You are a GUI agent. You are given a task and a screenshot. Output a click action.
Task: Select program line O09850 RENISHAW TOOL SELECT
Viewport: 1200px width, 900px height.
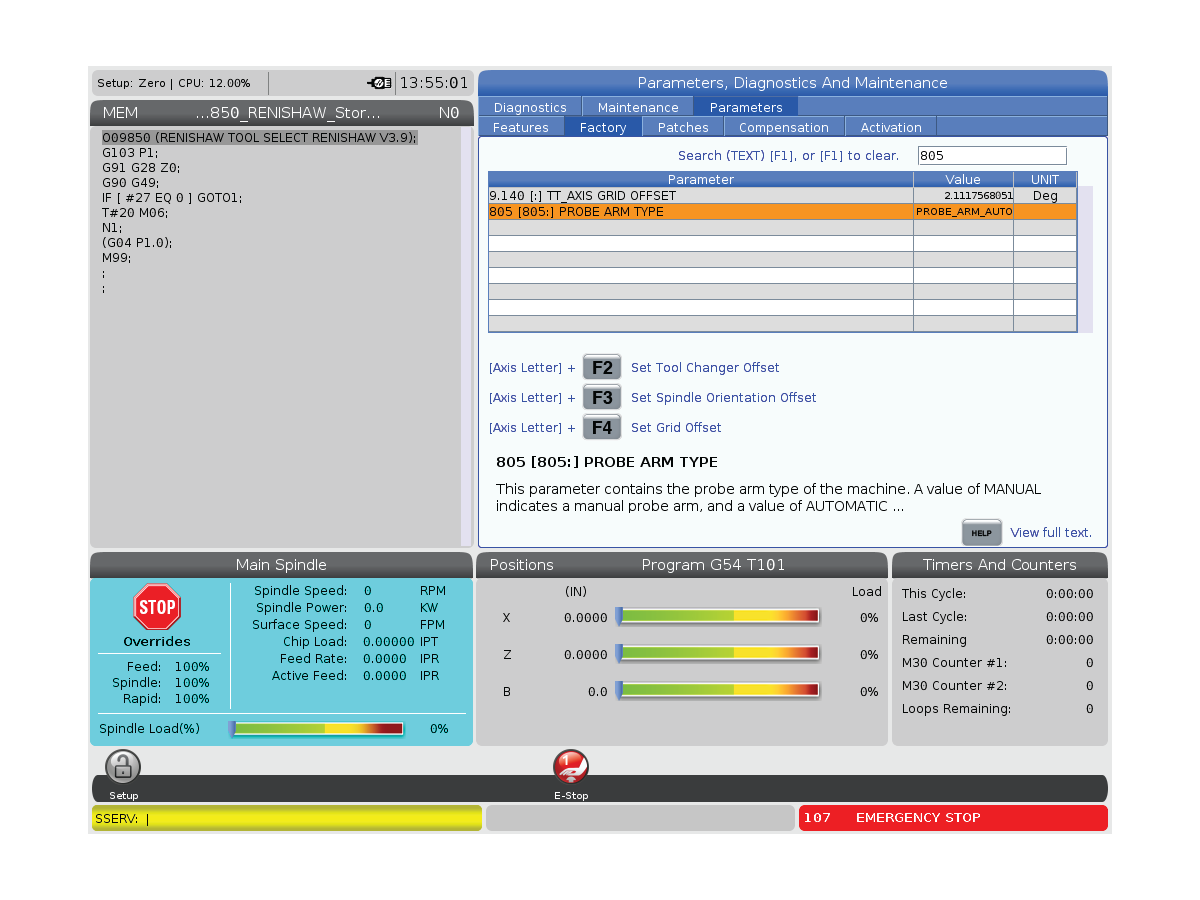click(x=259, y=137)
